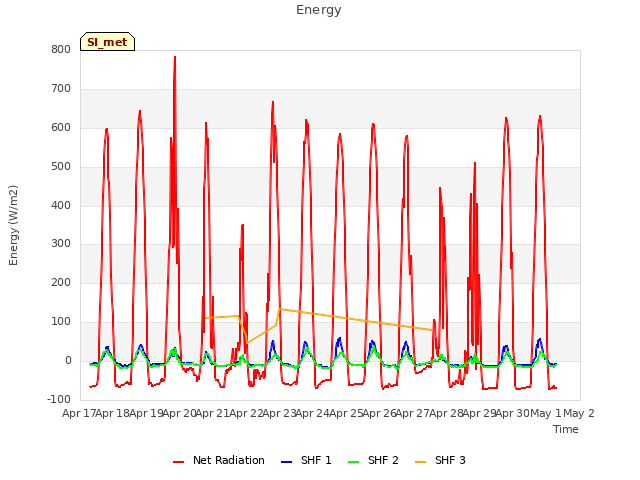Click the Apr 23 x-axis label
The height and width of the screenshot is (480, 640).
(279, 413)
